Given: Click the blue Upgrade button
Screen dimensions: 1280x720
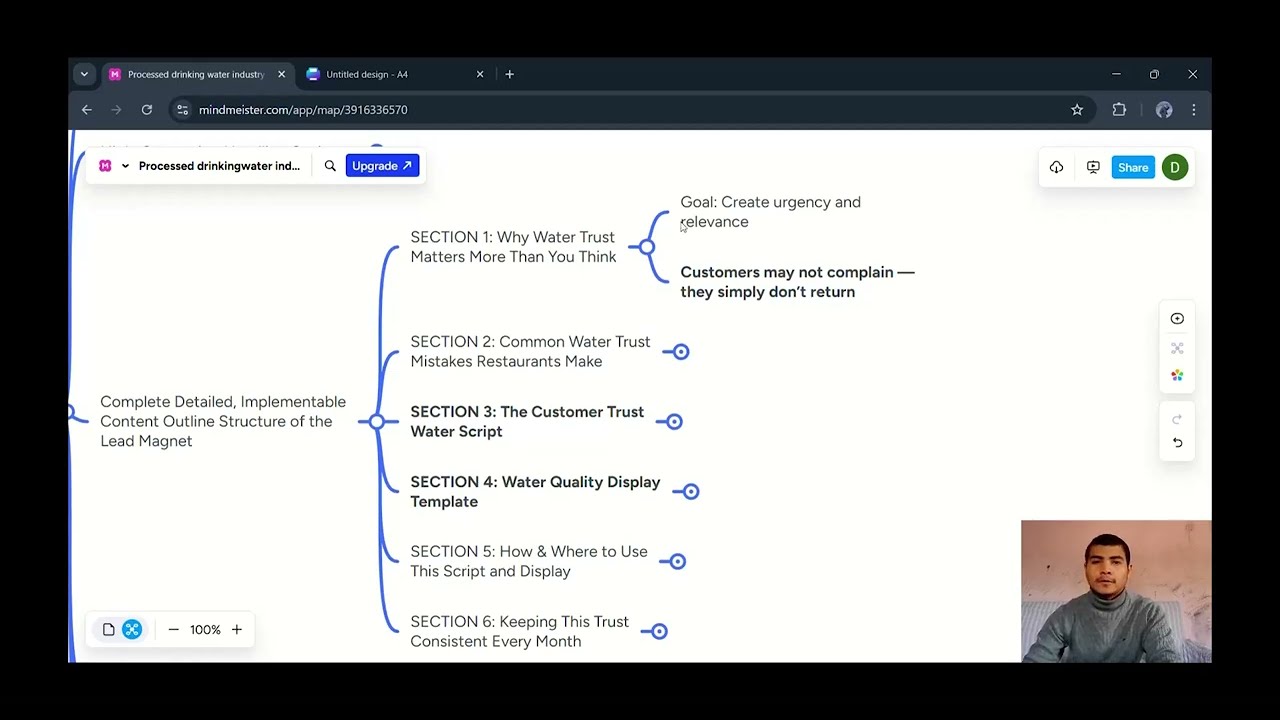Looking at the screenshot, I should (x=382, y=166).
